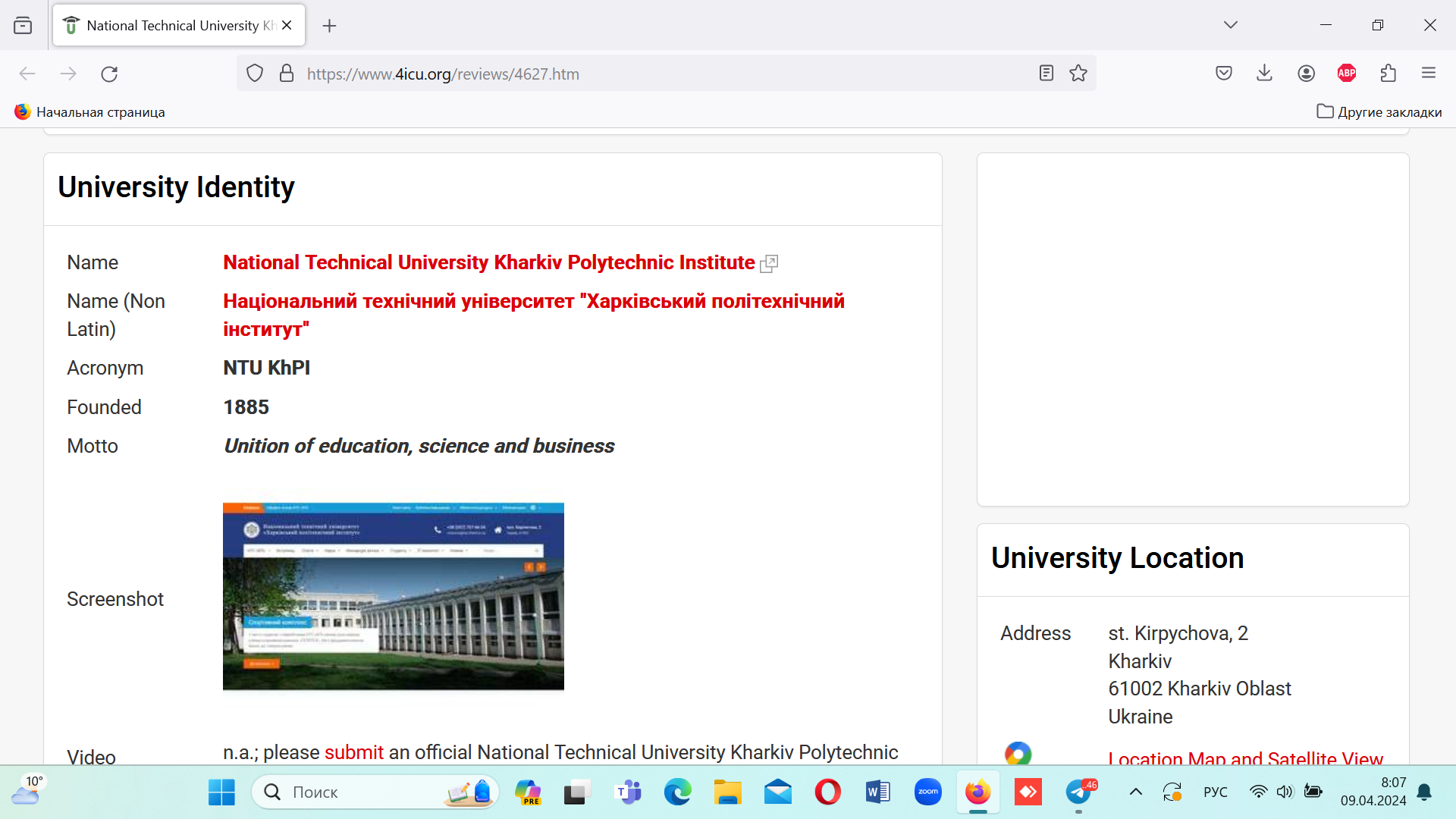Open the Другие закладки bookmarks folder

(x=1379, y=112)
